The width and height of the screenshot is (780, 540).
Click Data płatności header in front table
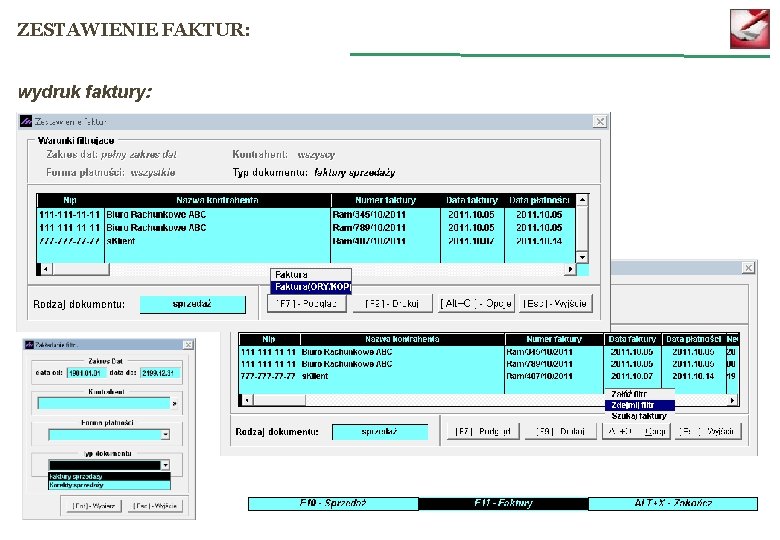(539, 200)
